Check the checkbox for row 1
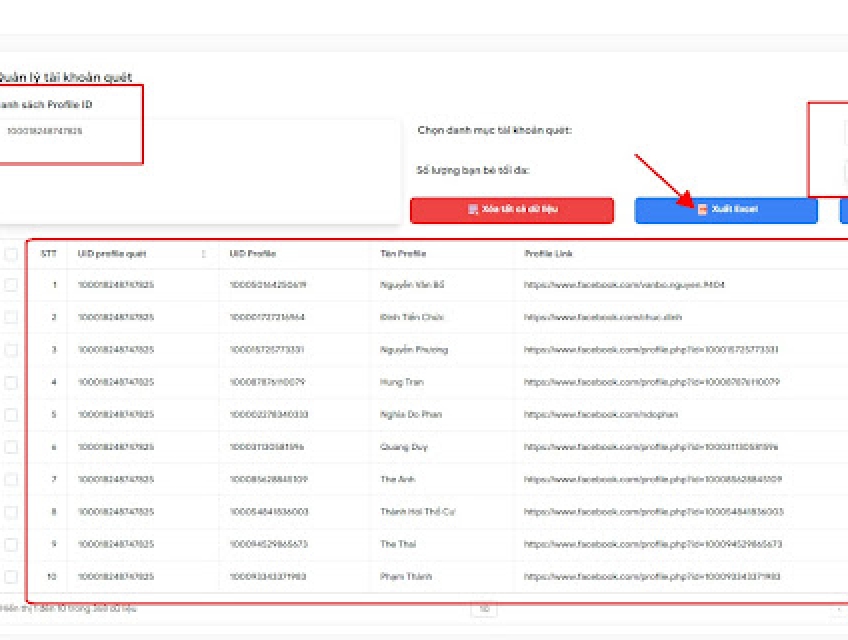The height and width of the screenshot is (640, 848). [x=11, y=285]
